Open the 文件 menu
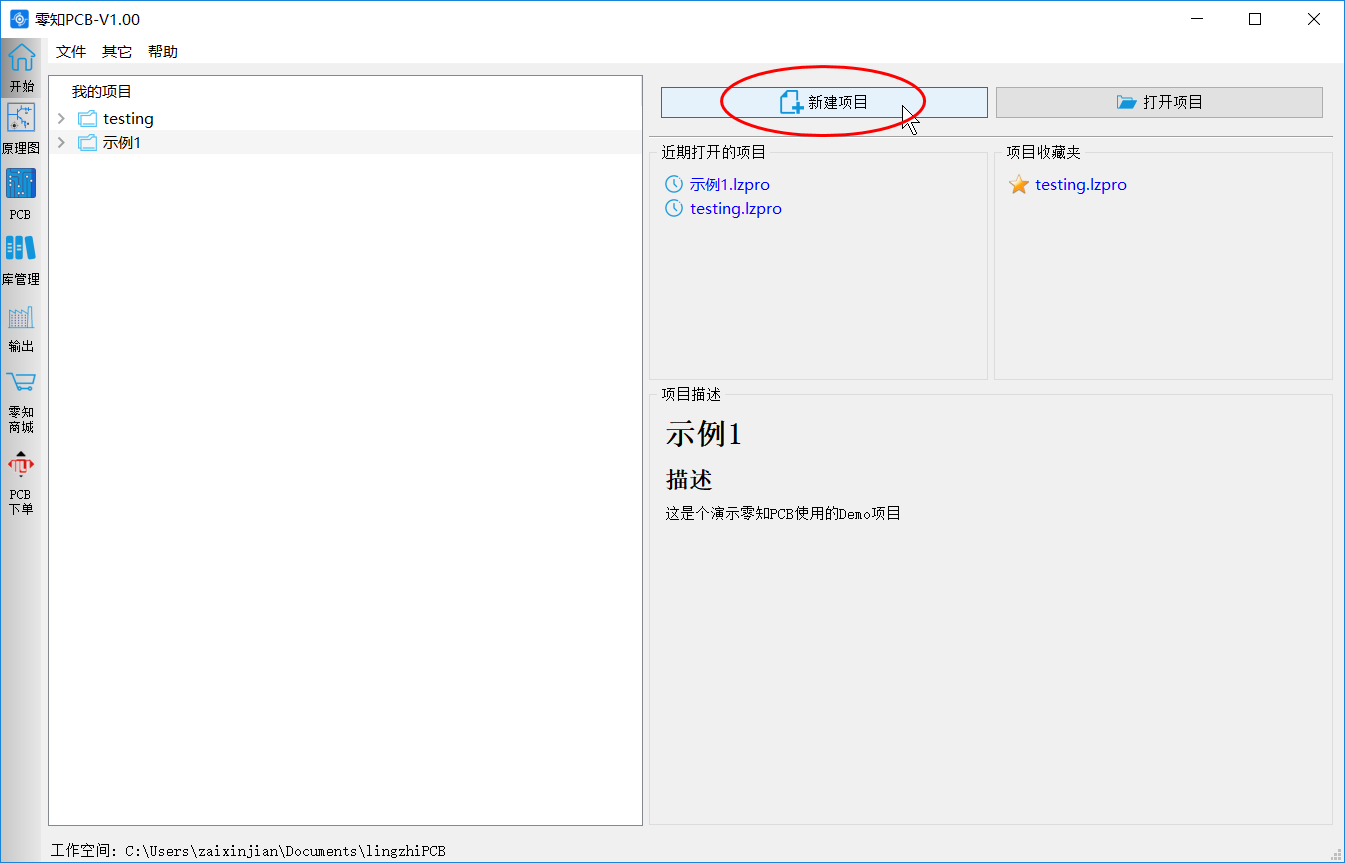This screenshot has width=1345, height=863. point(71,52)
